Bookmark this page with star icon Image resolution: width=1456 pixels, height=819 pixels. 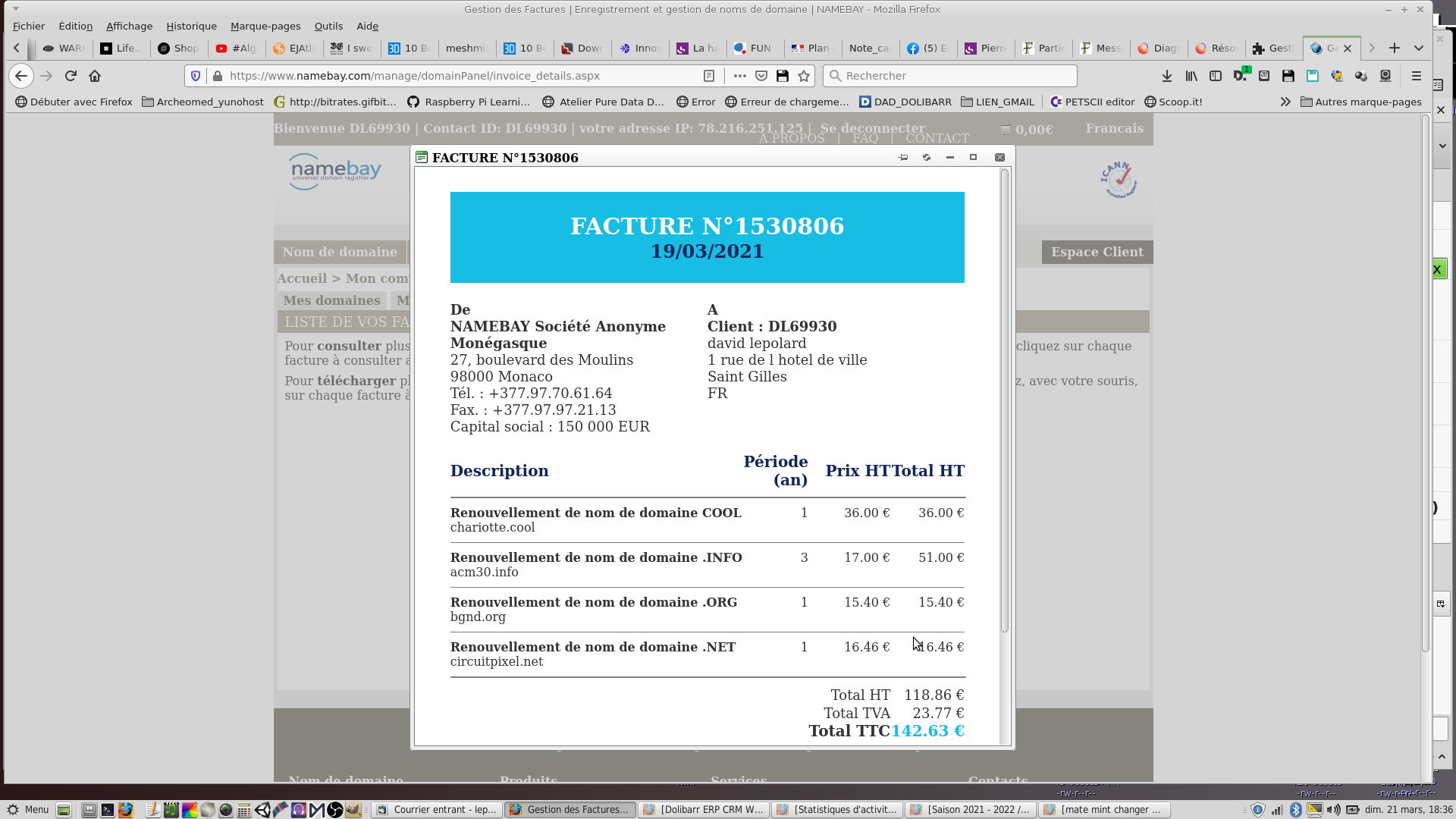click(804, 76)
